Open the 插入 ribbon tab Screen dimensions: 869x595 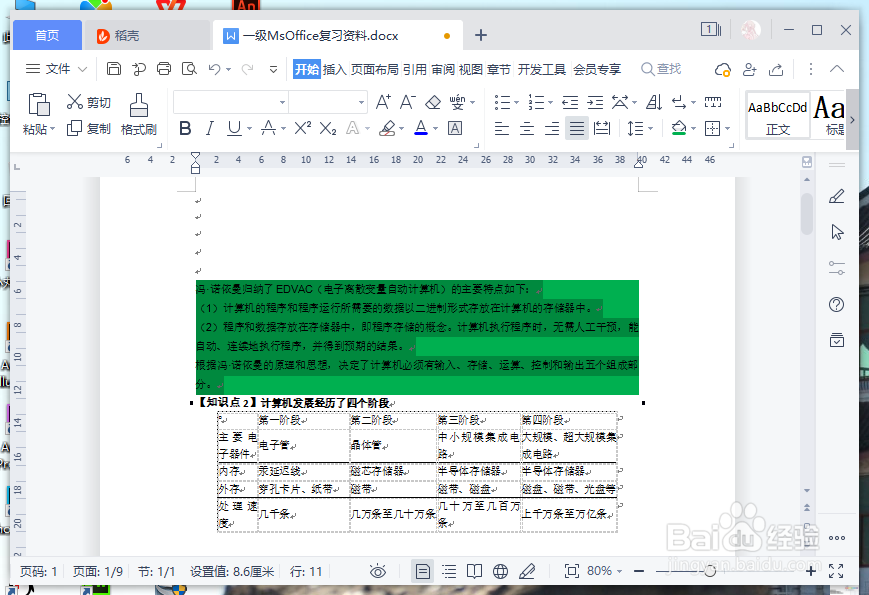click(334, 69)
